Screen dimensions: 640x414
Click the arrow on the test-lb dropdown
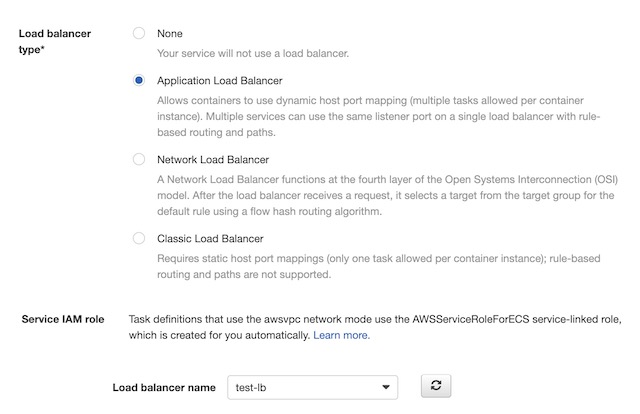click(x=385, y=387)
